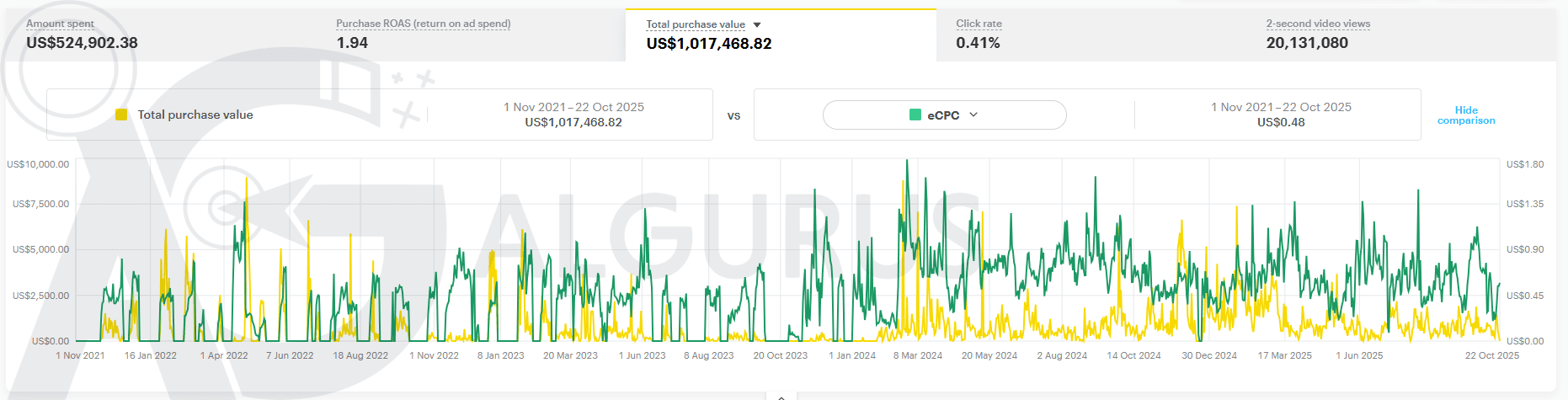Click the 8 Mar 2024 x-axis label
This screenshot has height=400, width=1568.
pos(917,355)
